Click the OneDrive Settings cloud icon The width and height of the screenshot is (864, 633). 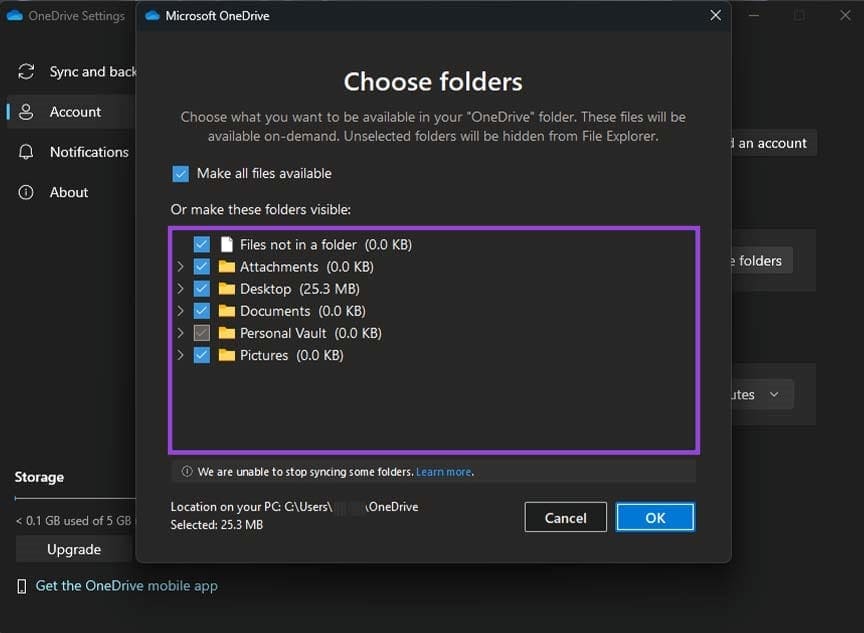tap(15, 15)
